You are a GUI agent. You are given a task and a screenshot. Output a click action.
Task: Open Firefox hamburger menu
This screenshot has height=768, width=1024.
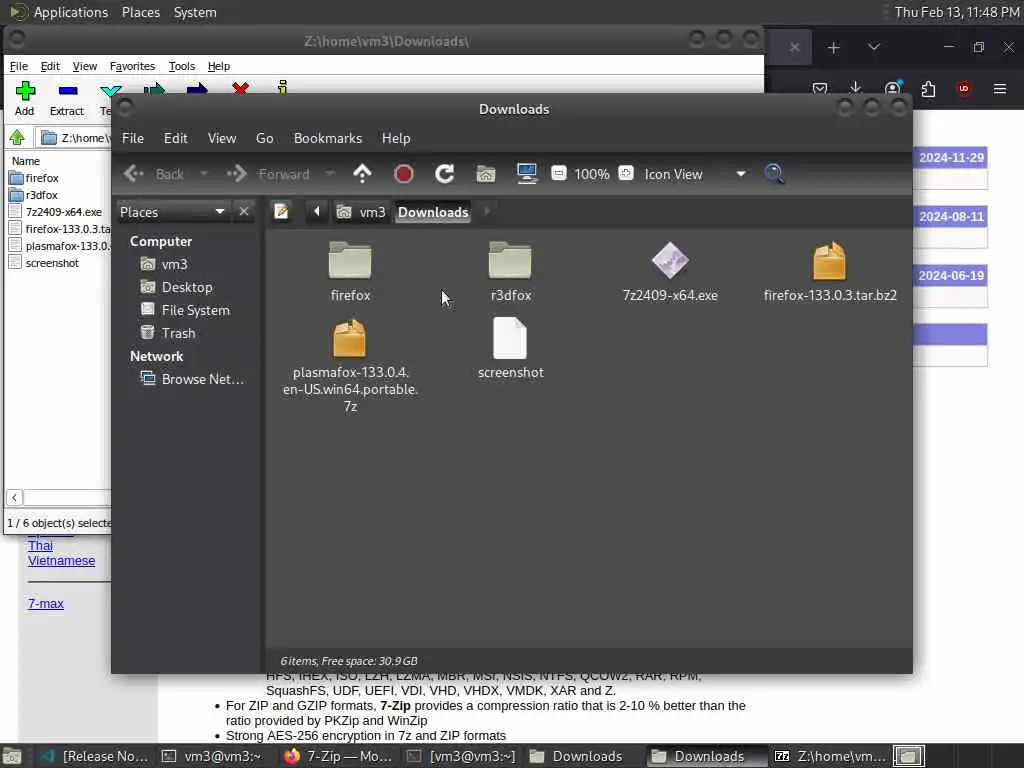[1000, 88]
